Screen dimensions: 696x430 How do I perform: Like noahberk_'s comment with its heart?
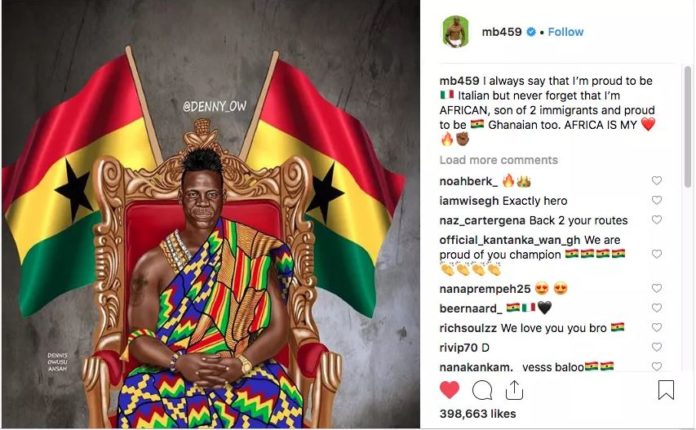(x=656, y=180)
